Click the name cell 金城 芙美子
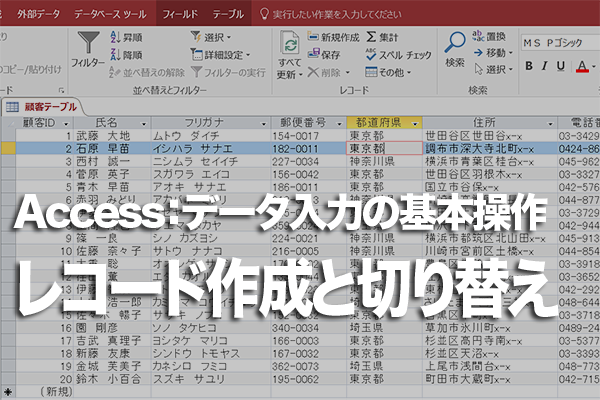The height and width of the screenshot is (400, 600). tap(112, 366)
